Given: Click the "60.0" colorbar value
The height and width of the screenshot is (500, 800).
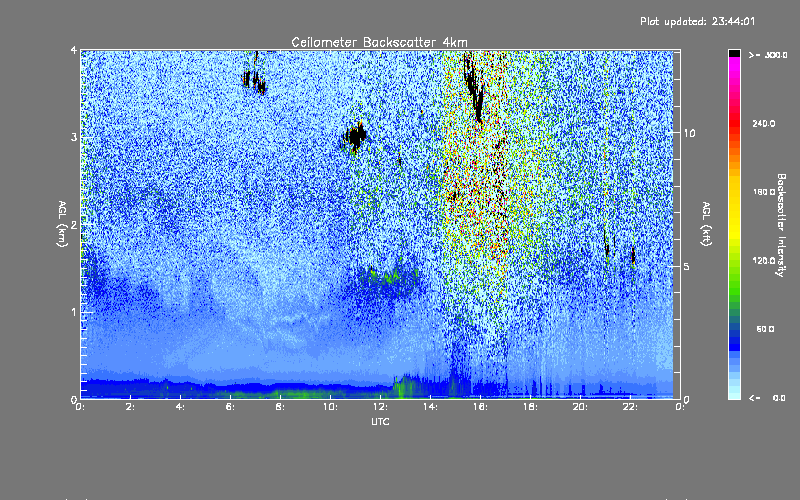Looking at the screenshot, I should [x=765, y=329].
